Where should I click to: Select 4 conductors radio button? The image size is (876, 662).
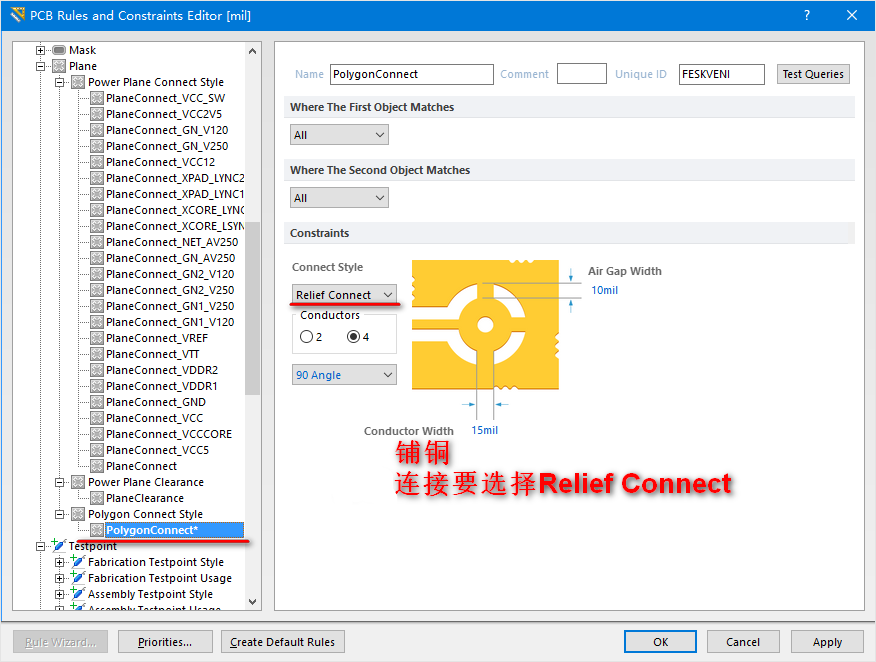point(353,337)
